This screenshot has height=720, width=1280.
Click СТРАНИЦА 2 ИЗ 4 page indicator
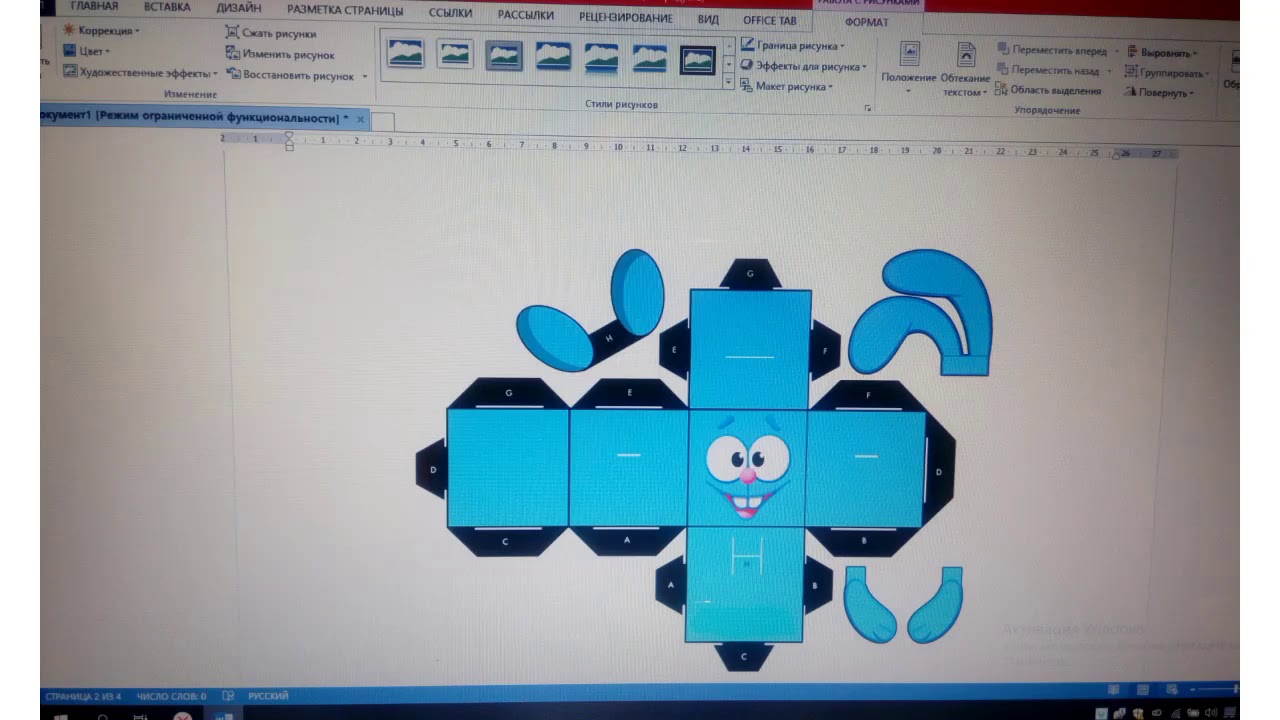[83, 696]
